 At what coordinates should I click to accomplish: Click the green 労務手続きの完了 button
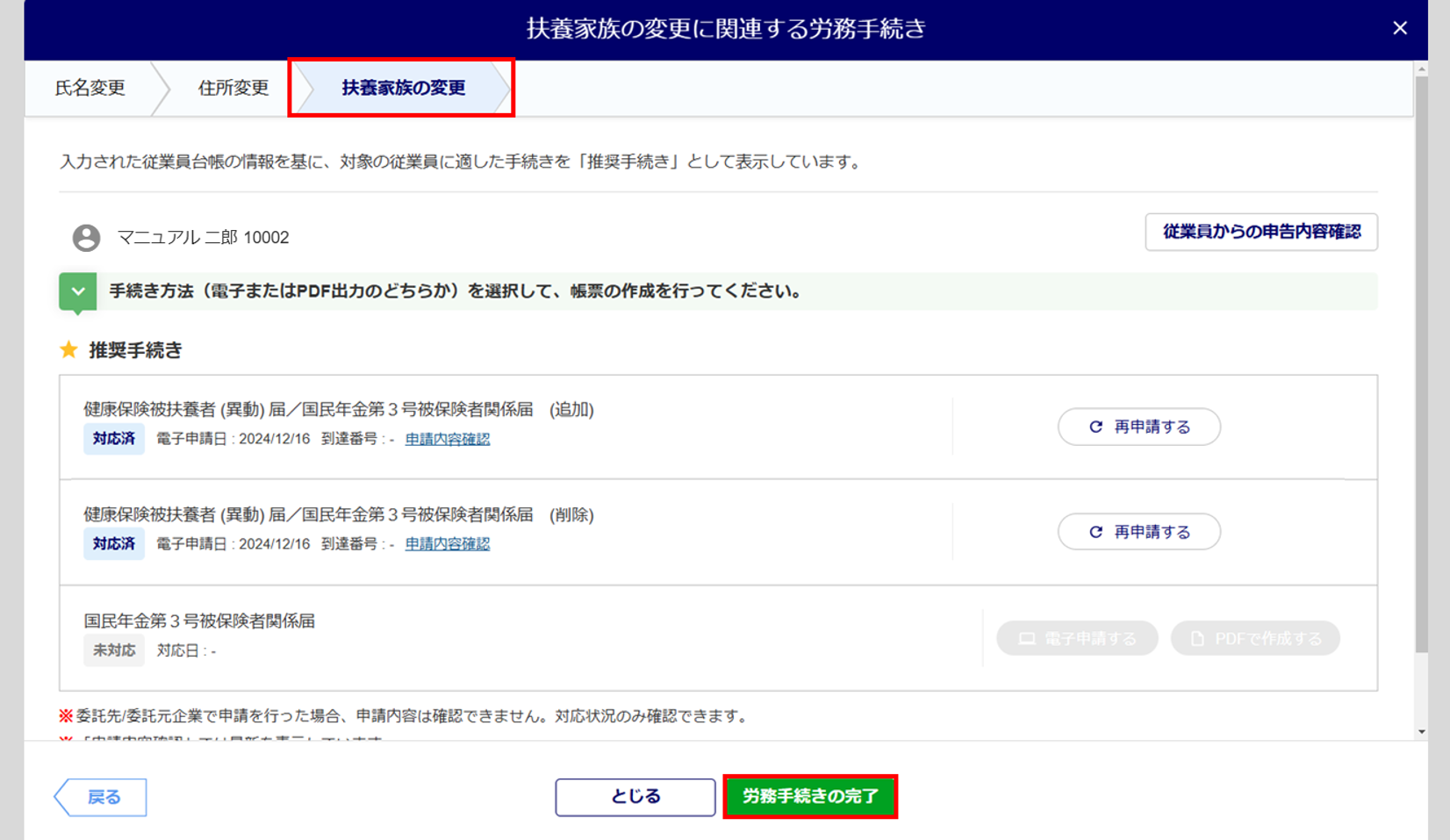coord(810,797)
